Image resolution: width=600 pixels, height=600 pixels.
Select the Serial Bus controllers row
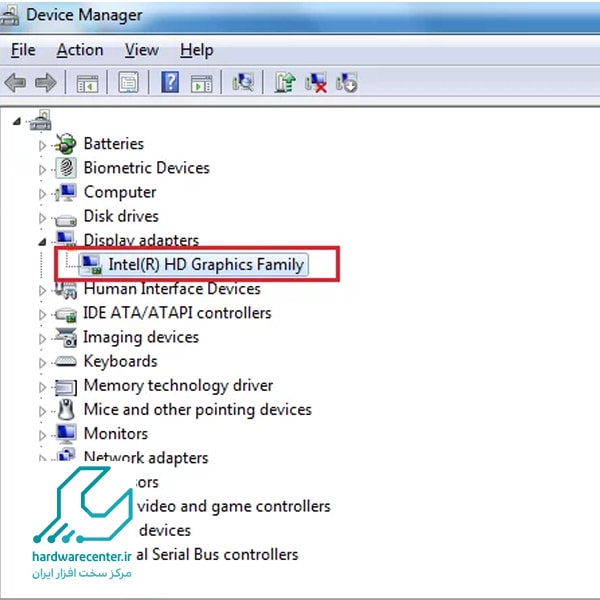217,554
